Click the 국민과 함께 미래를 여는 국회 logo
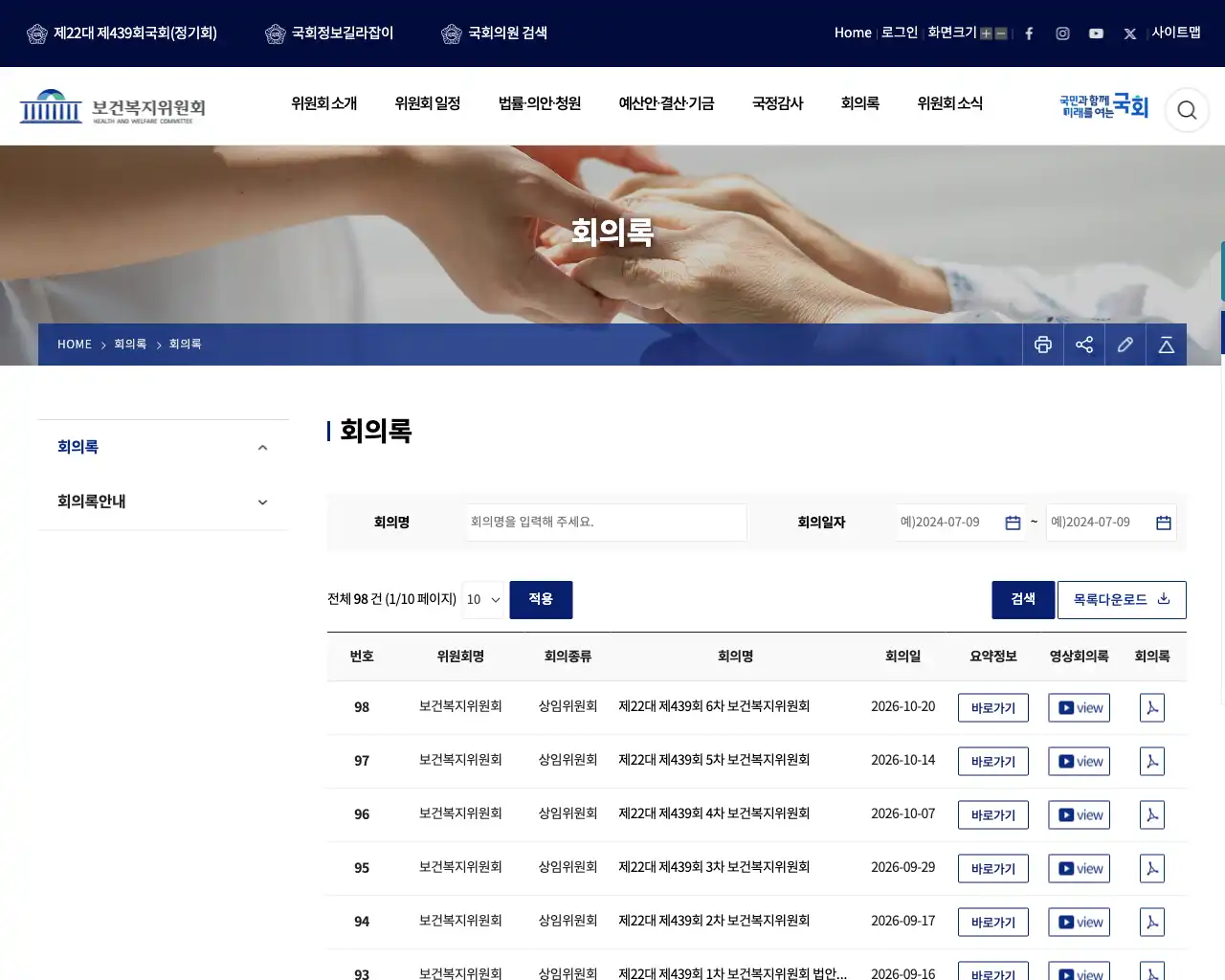This screenshot has height=980, width=1225. point(1103,106)
